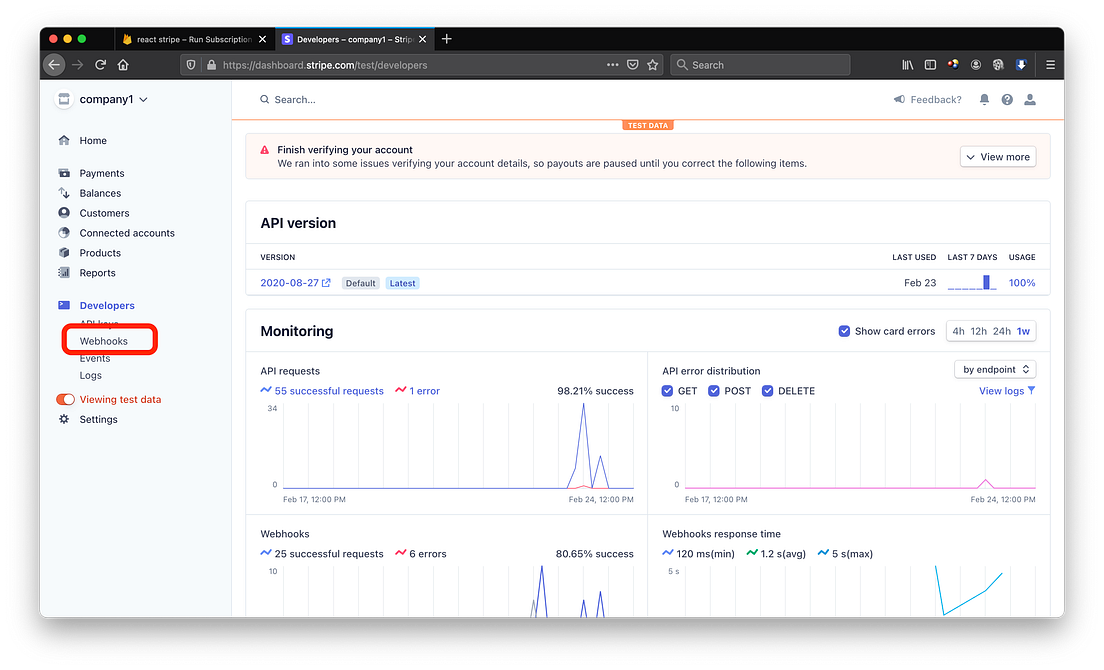Click the help question mark icon
1104x670 pixels.
tap(1007, 99)
